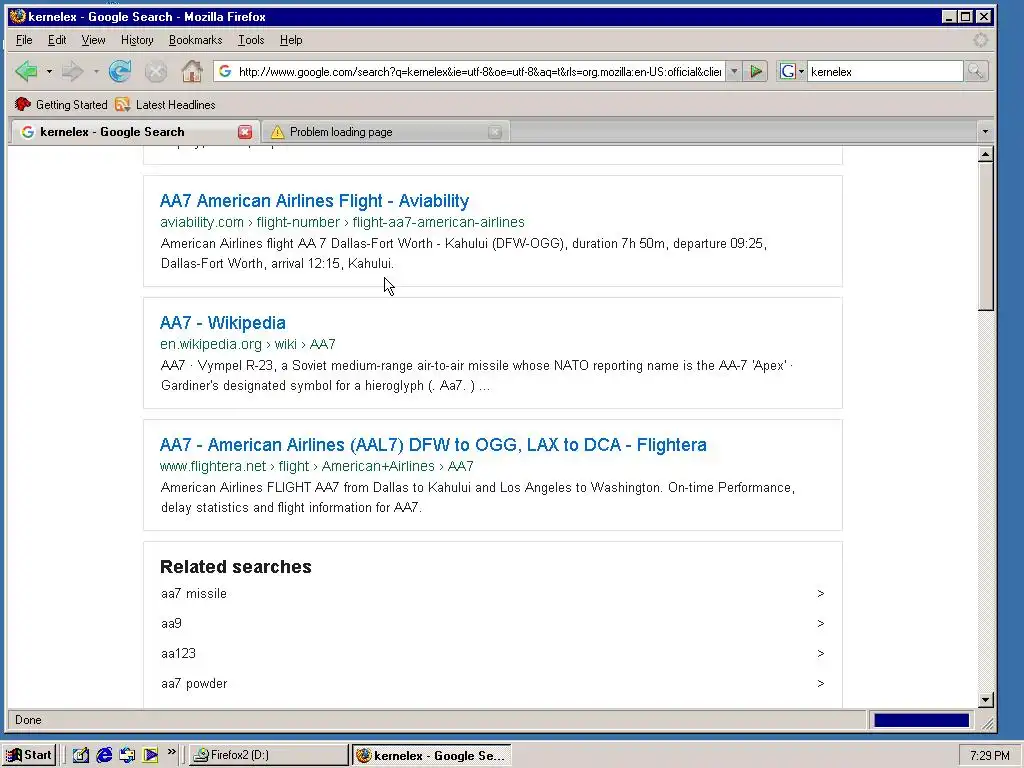This screenshot has width=1024, height=768.
Task: Close the kernelex Google Search tab
Action: coord(245,132)
